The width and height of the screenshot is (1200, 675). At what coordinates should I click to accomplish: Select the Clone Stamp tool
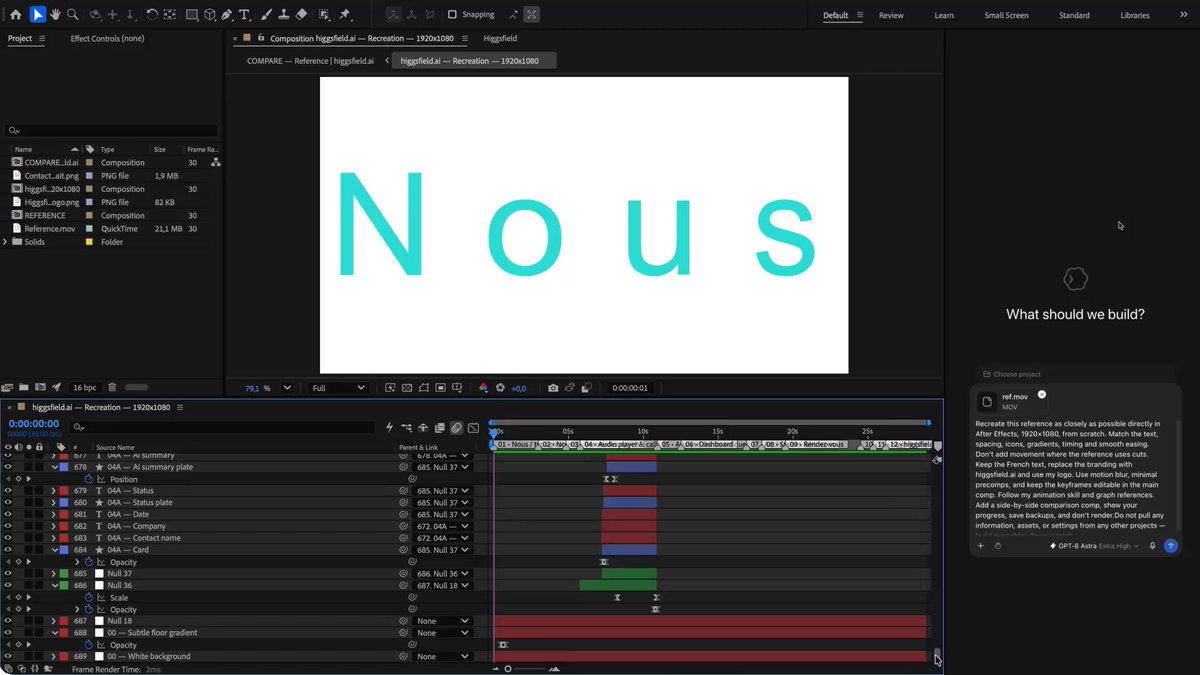point(285,15)
